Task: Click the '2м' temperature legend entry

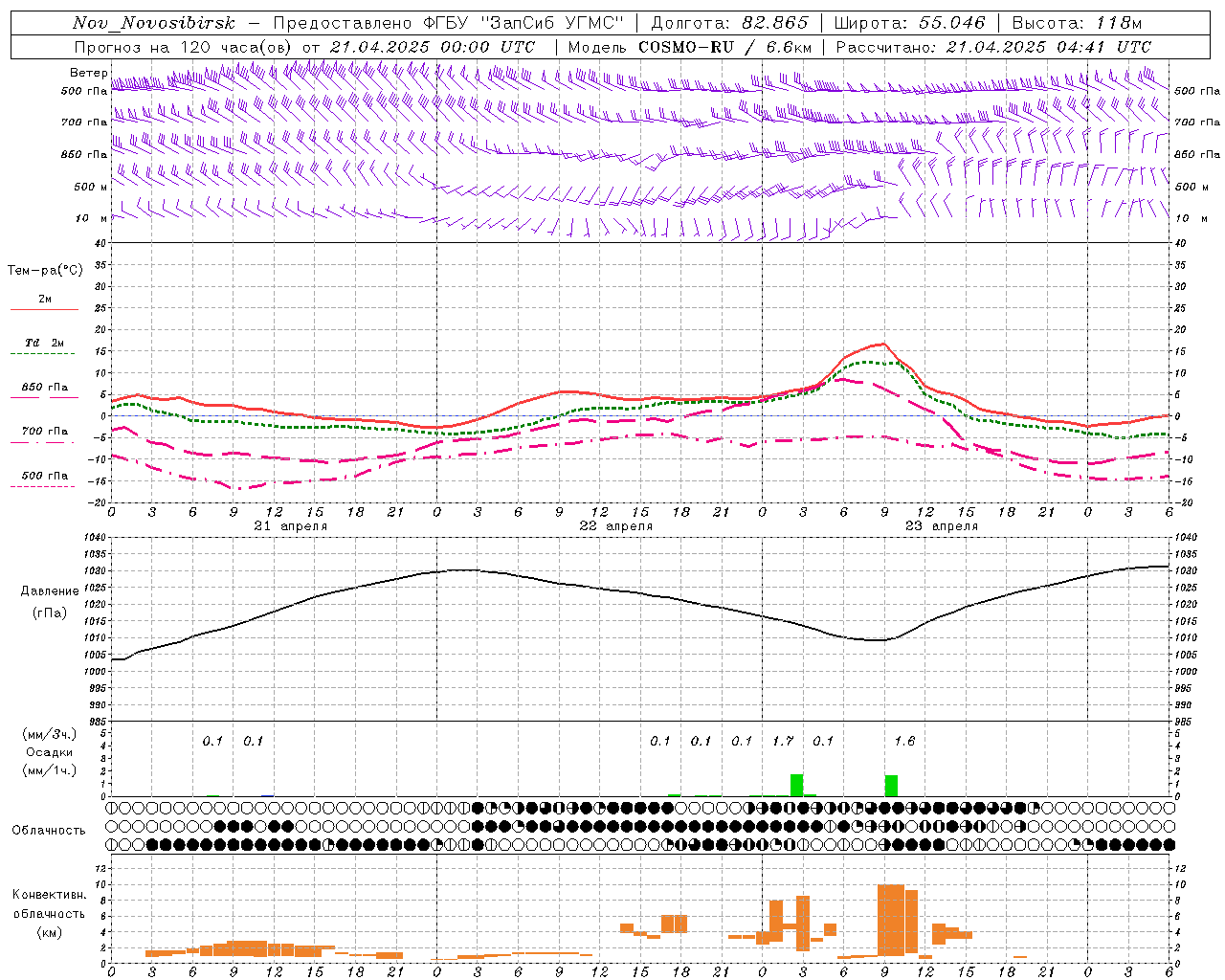Action: [45, 299]
